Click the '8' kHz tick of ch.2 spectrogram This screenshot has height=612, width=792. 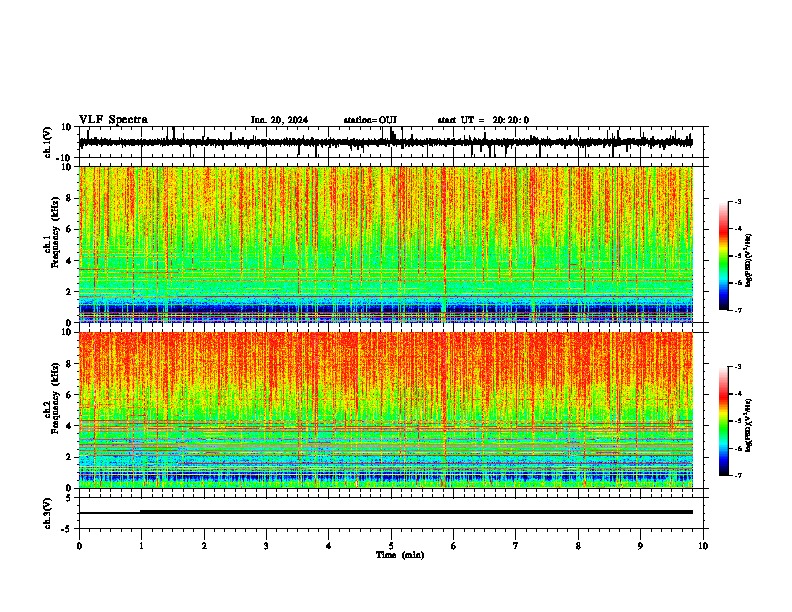coord(69,364)
